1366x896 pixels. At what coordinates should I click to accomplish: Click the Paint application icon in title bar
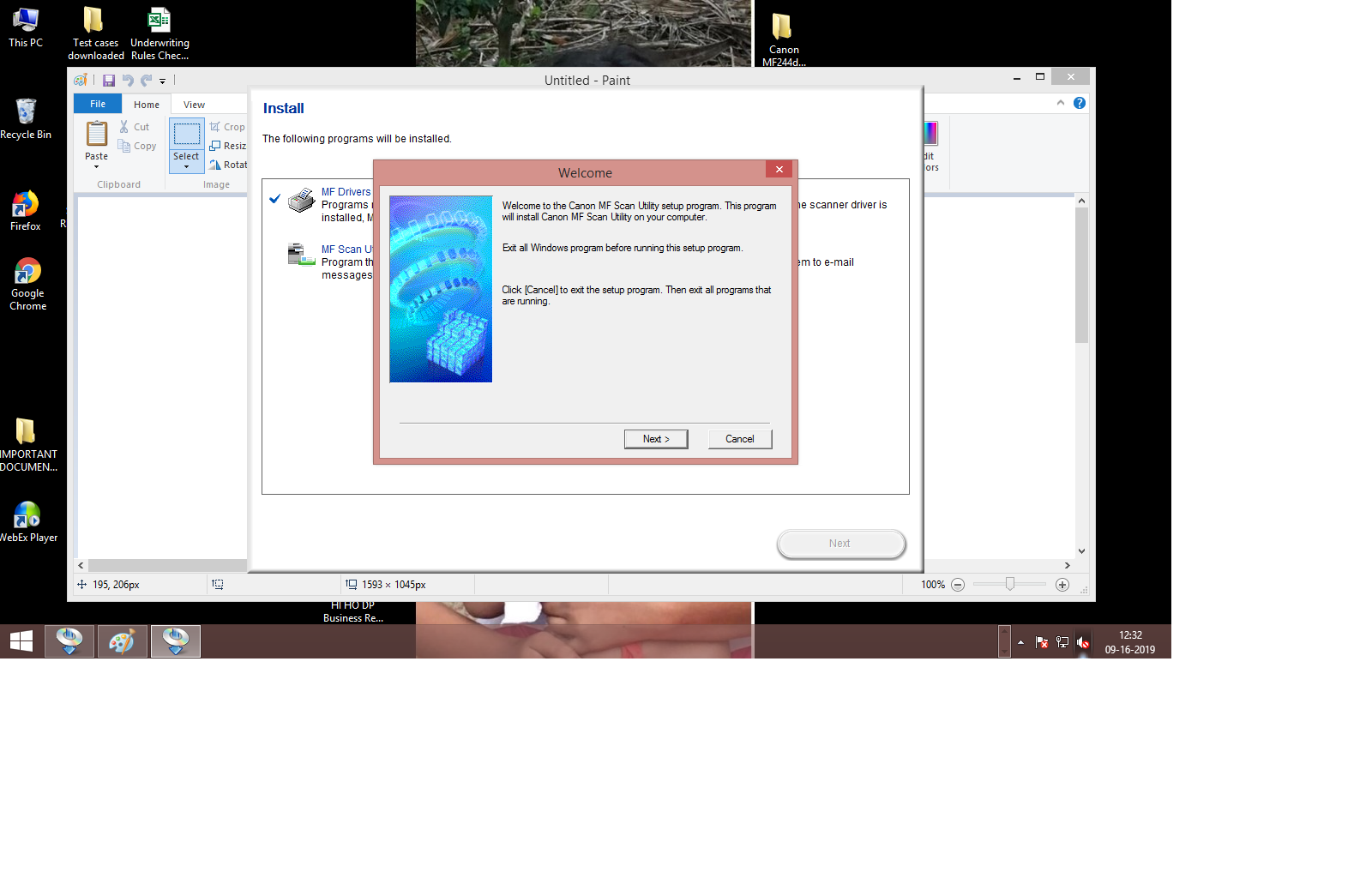(x=81, y=81)
